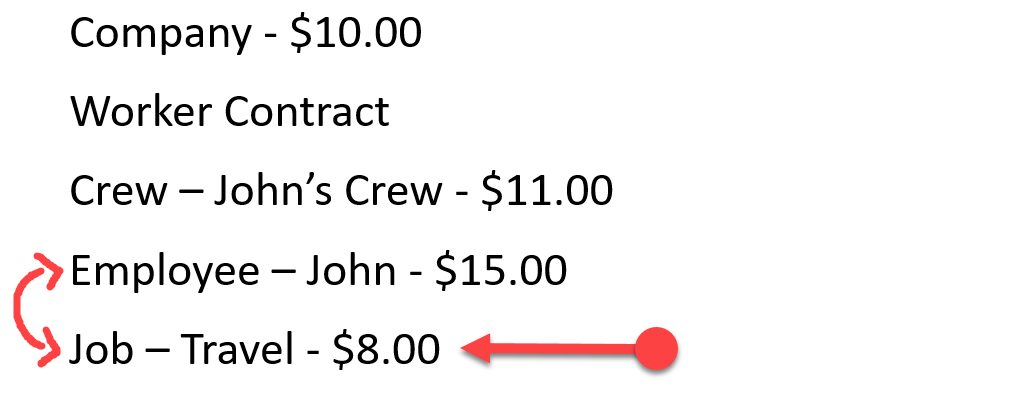Select the $15.00 employee rate
This screenshot has width=1021, height=402.
point(501,270)
